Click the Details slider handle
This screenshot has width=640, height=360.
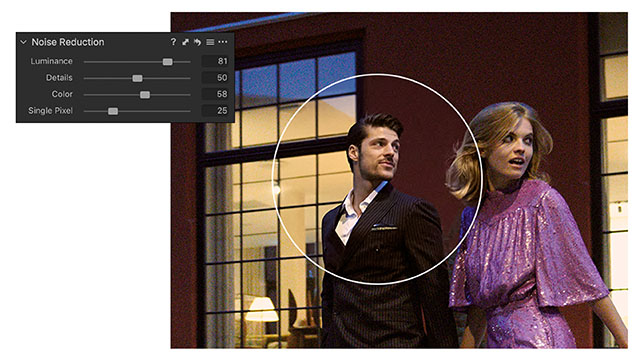(138, 78)
